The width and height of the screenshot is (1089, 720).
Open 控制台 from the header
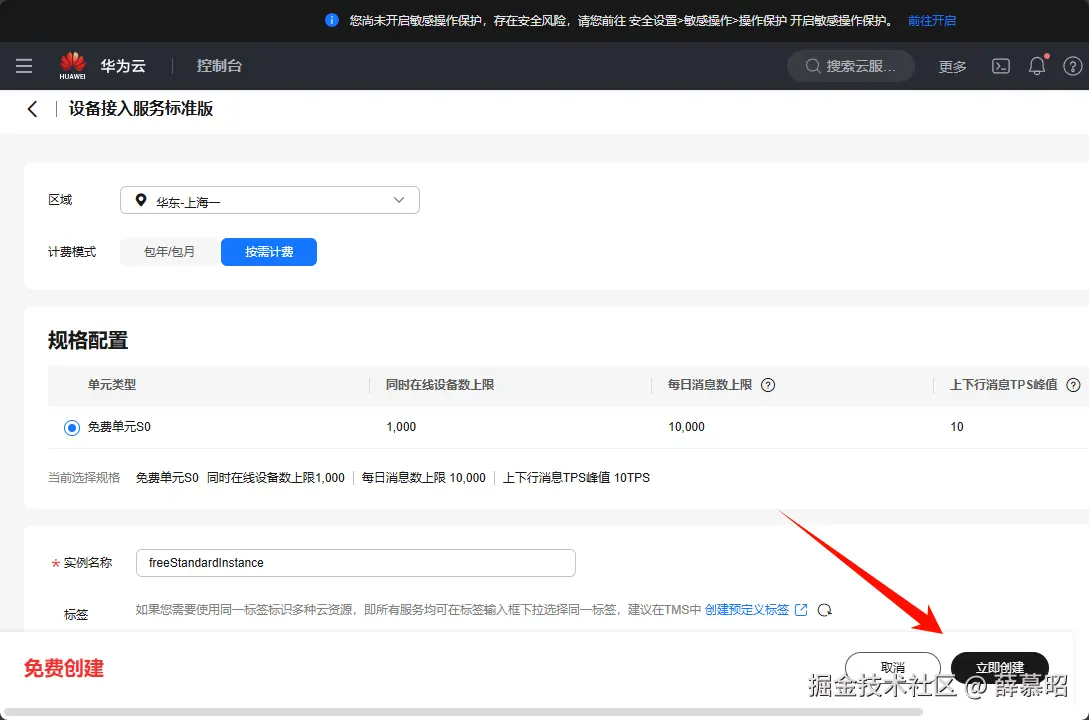click(219, 66)
